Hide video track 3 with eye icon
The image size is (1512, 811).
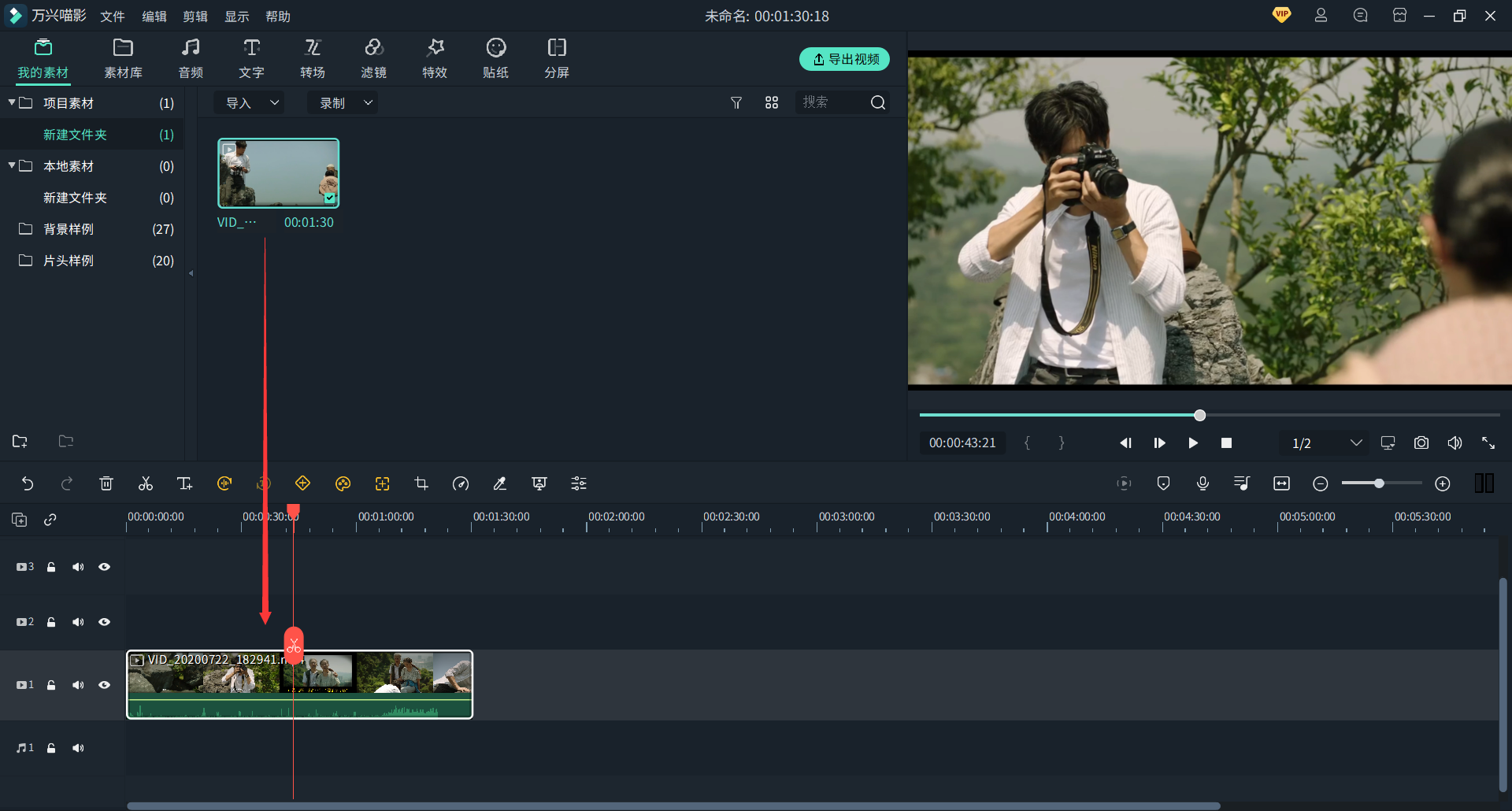click(104, 567)
